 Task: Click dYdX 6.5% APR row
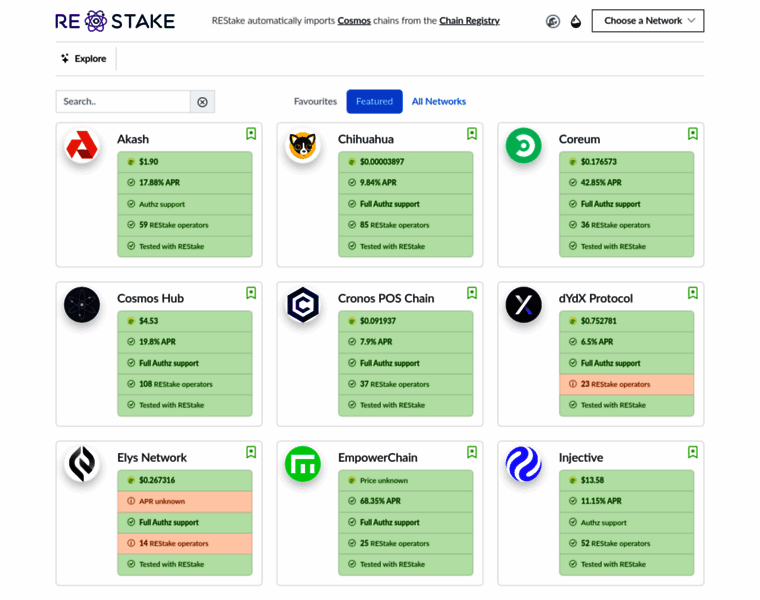coord(626,342)
